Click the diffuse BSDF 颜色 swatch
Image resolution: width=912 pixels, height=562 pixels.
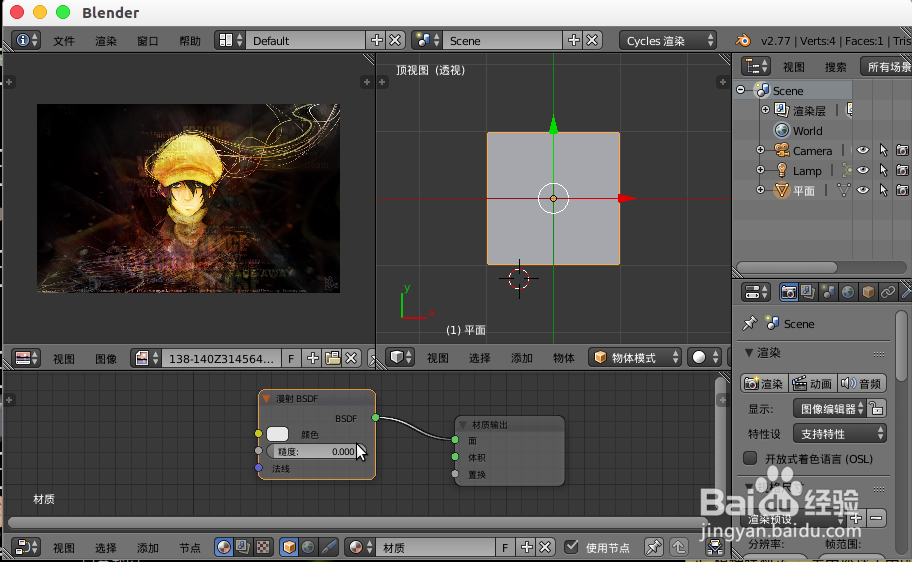277,434
